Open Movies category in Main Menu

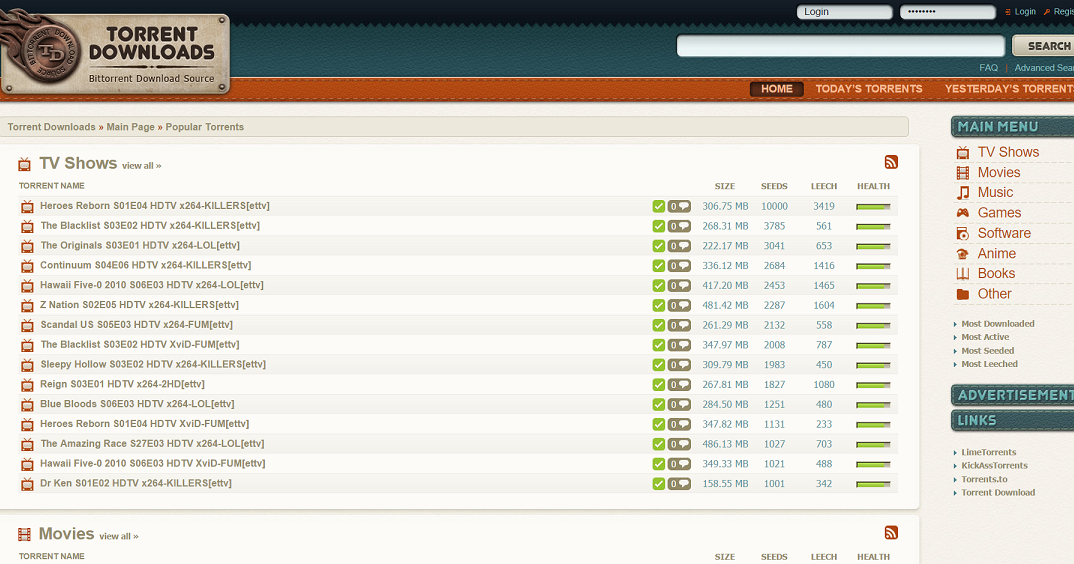click(x=999, y=173)
